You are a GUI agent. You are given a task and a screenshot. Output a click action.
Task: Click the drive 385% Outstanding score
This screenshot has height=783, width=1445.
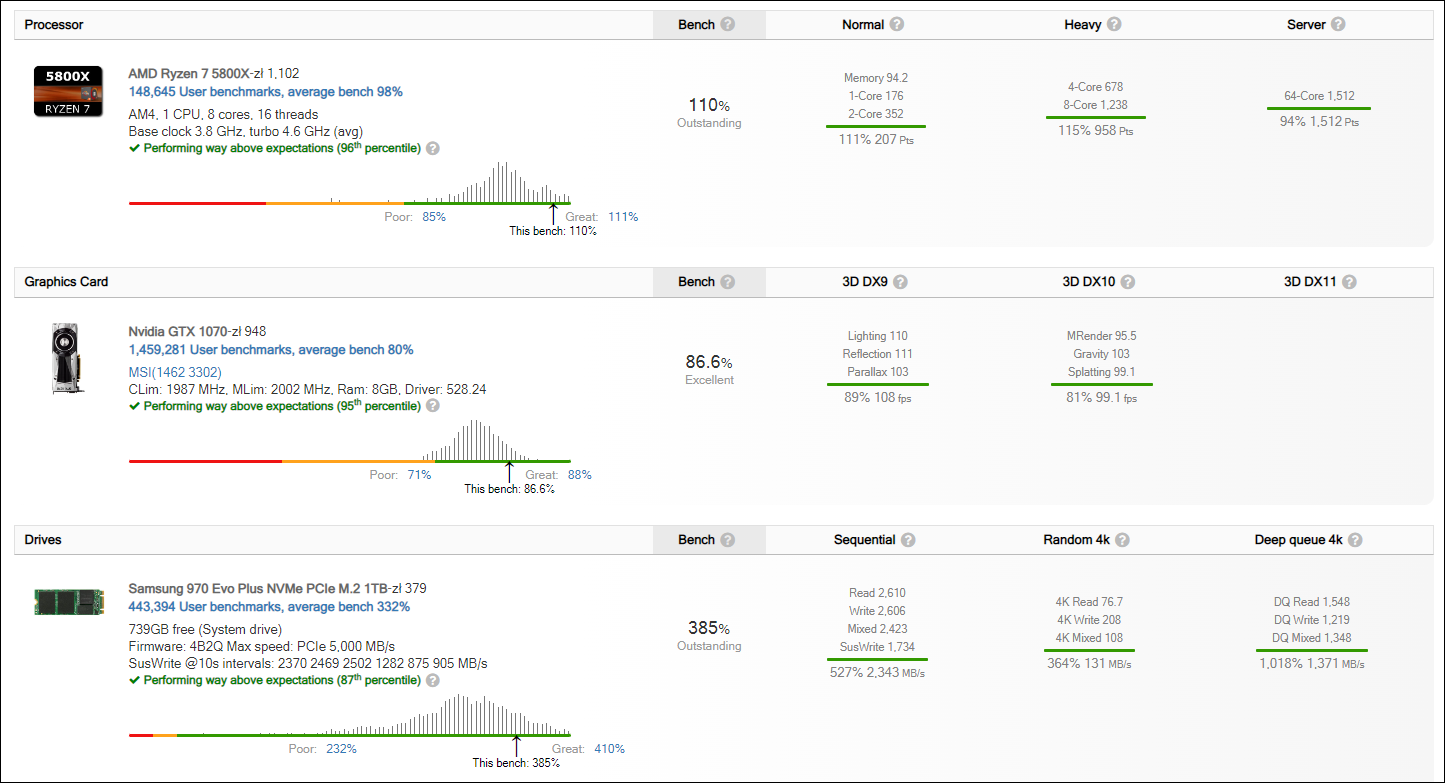click(709, 636)
